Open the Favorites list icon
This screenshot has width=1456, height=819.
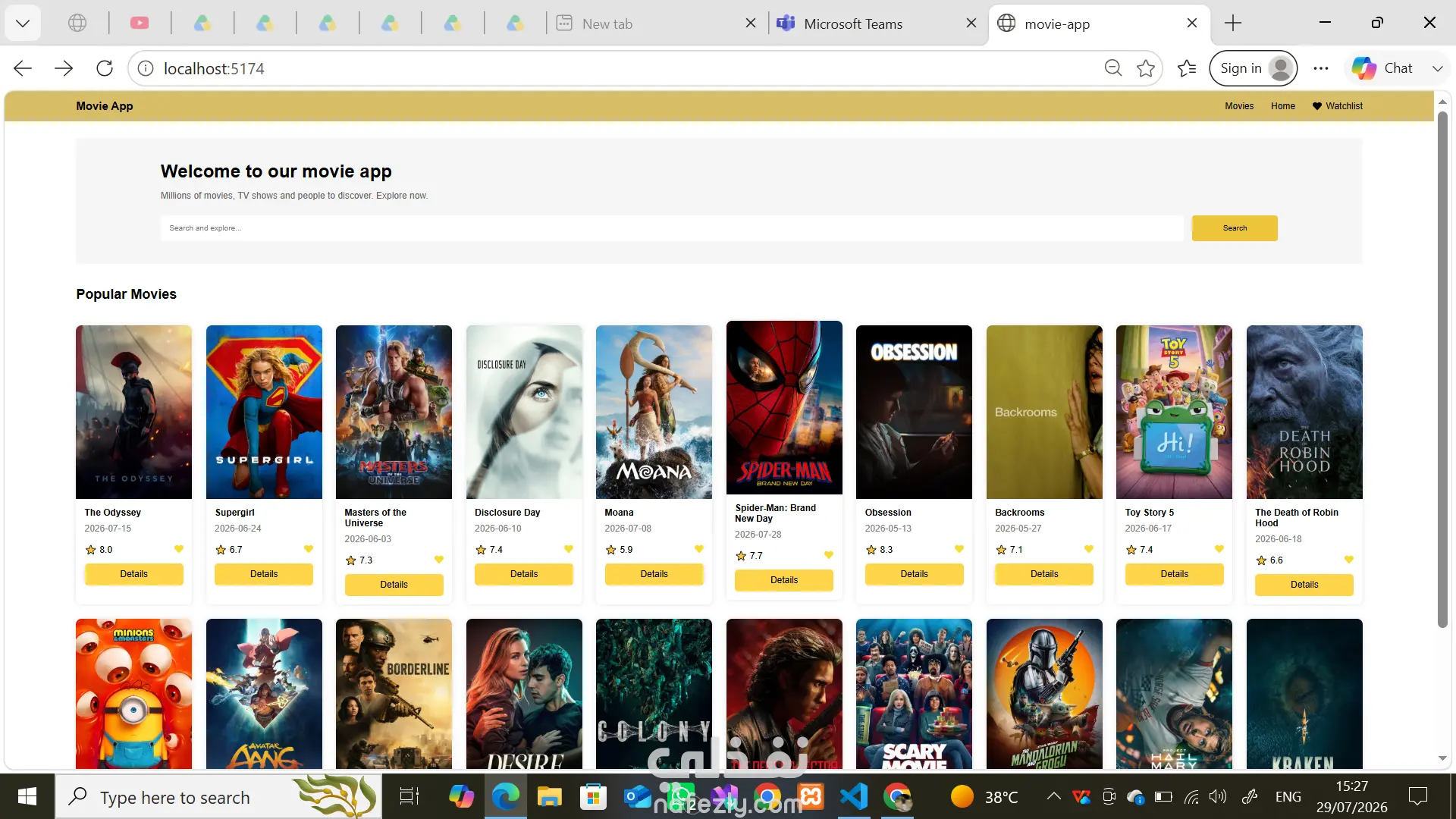point(1187,68)
